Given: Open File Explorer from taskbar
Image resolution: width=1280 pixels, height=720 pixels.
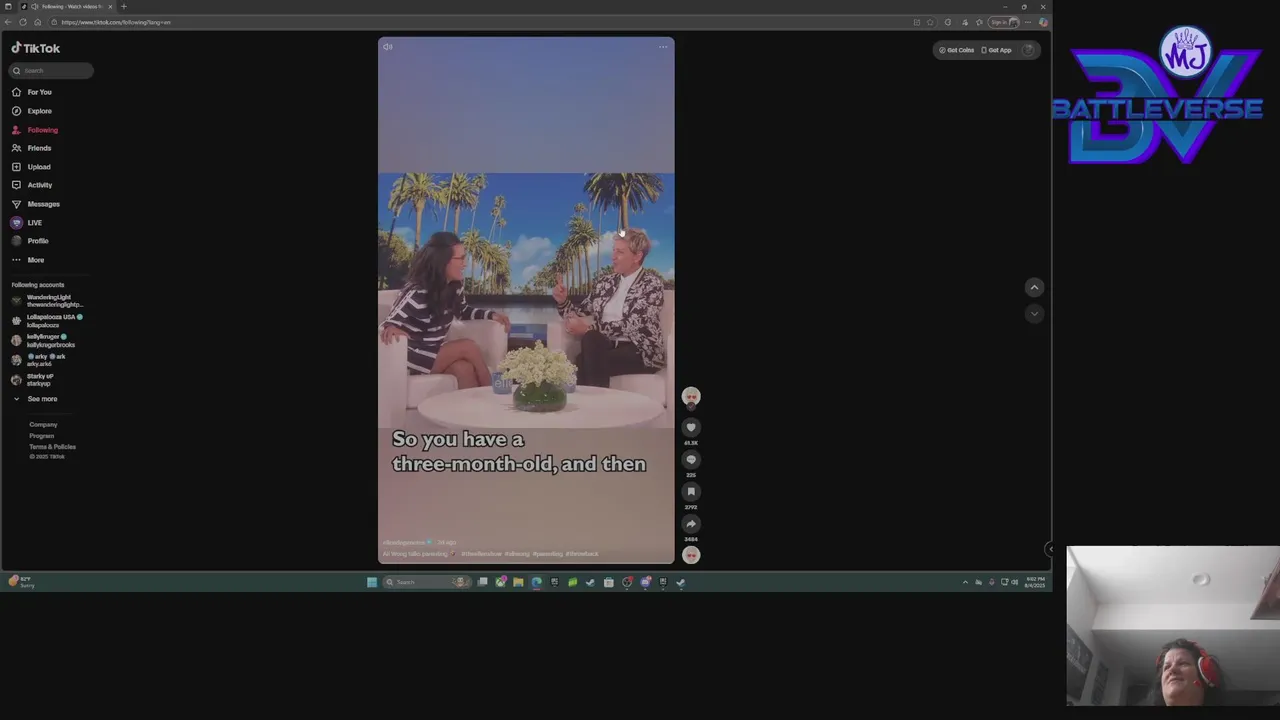Looking at the screenshot, I should point(518,582).
